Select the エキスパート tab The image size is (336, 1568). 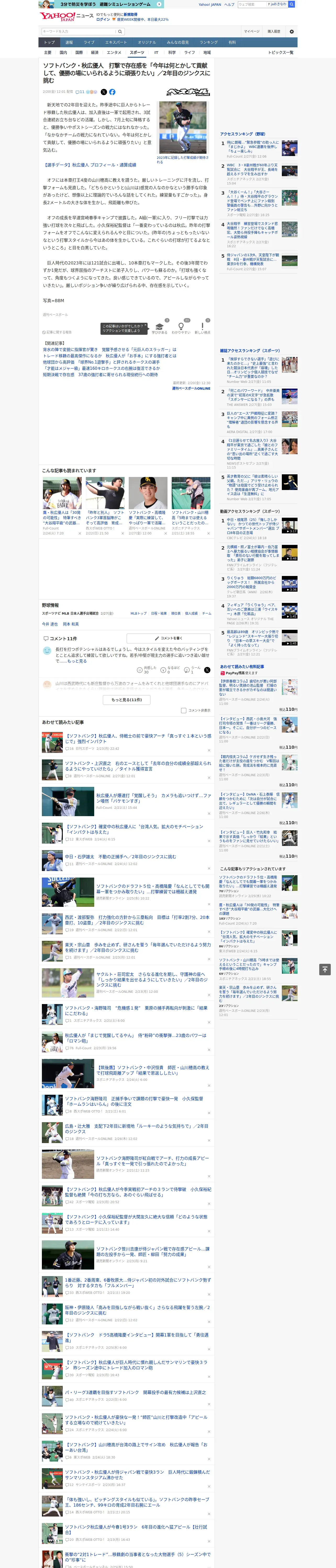(x=116, y=43)
